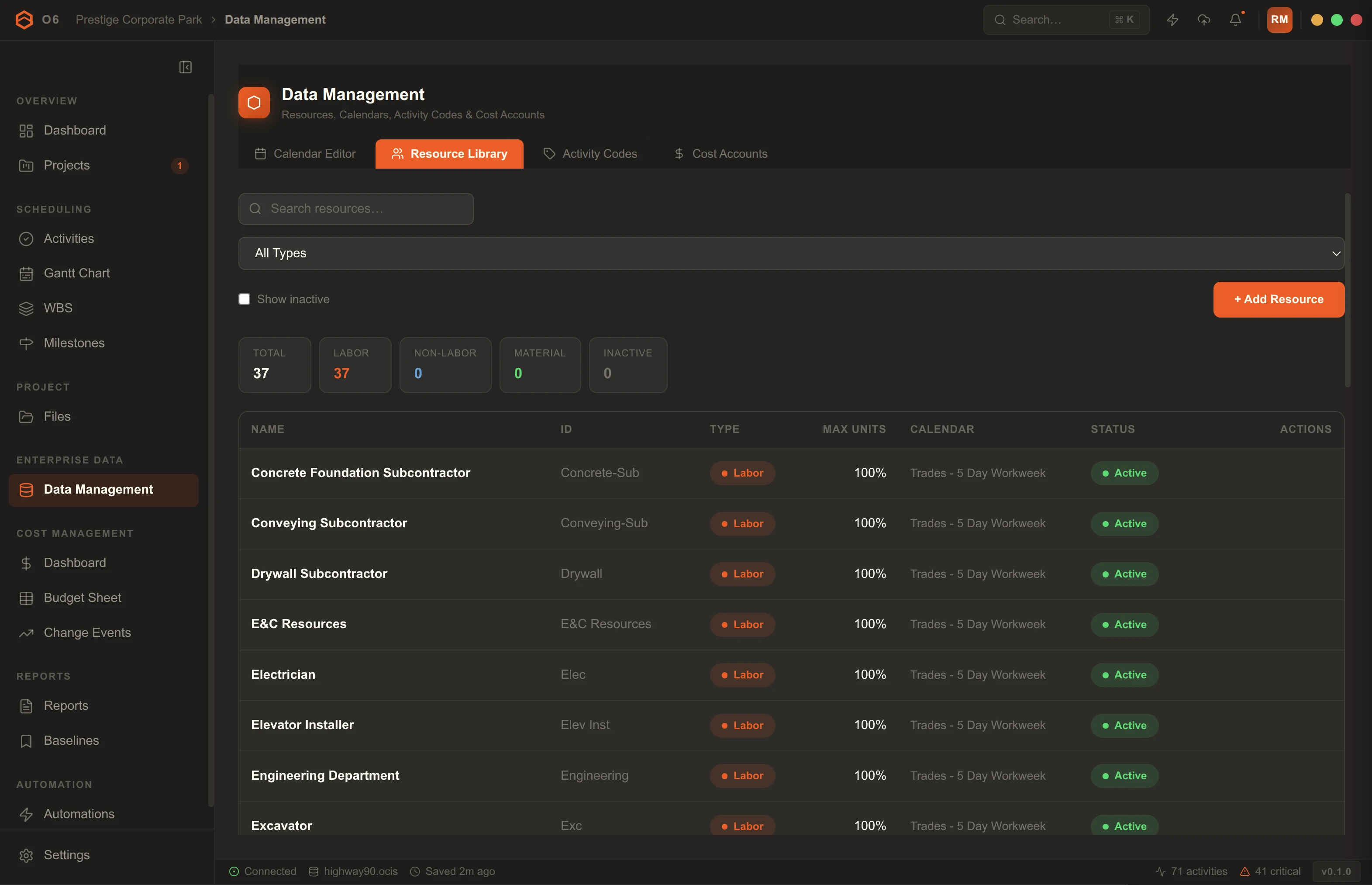Select the Conveying Subcontractor row name

point(329,523)
